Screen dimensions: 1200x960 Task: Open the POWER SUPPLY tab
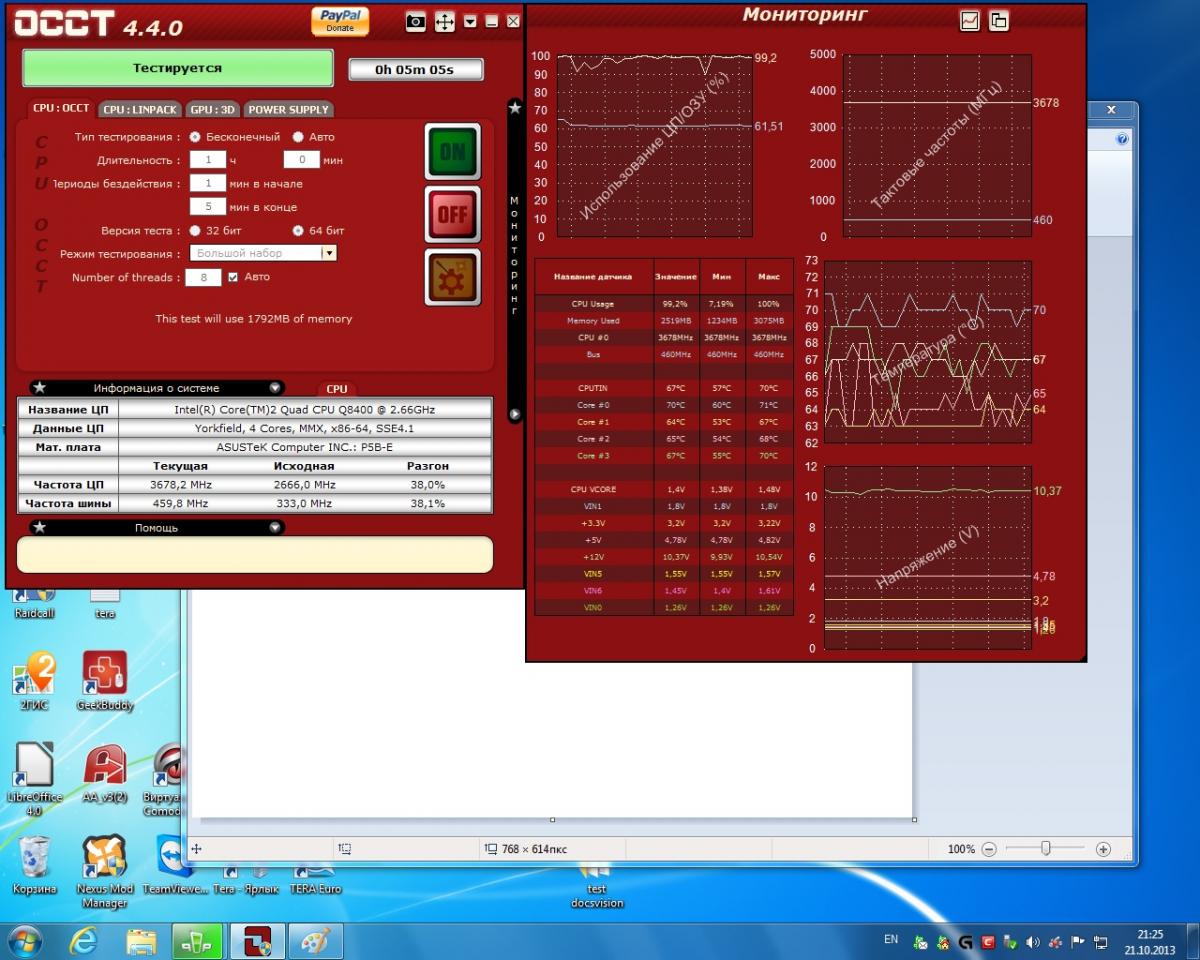point(288,109)
